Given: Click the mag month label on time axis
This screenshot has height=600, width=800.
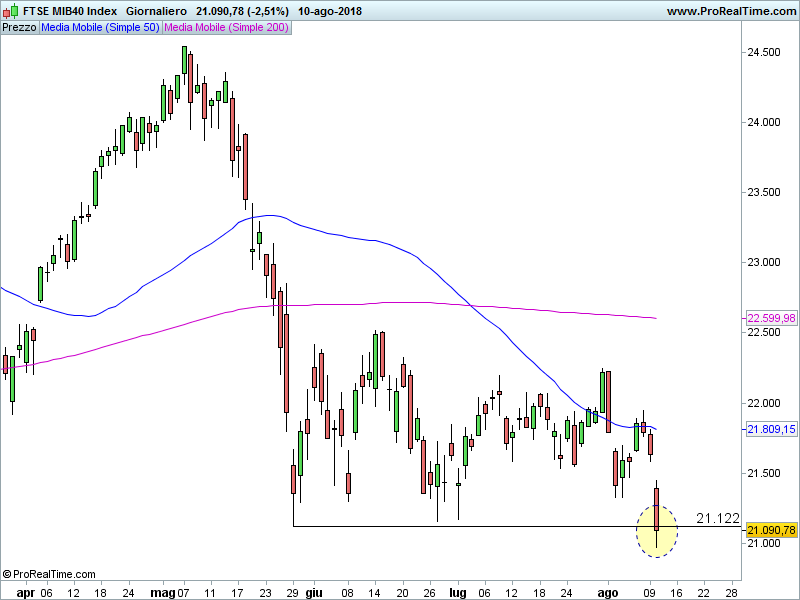Looking at the screenshot, I should click(x=163, y=593).
